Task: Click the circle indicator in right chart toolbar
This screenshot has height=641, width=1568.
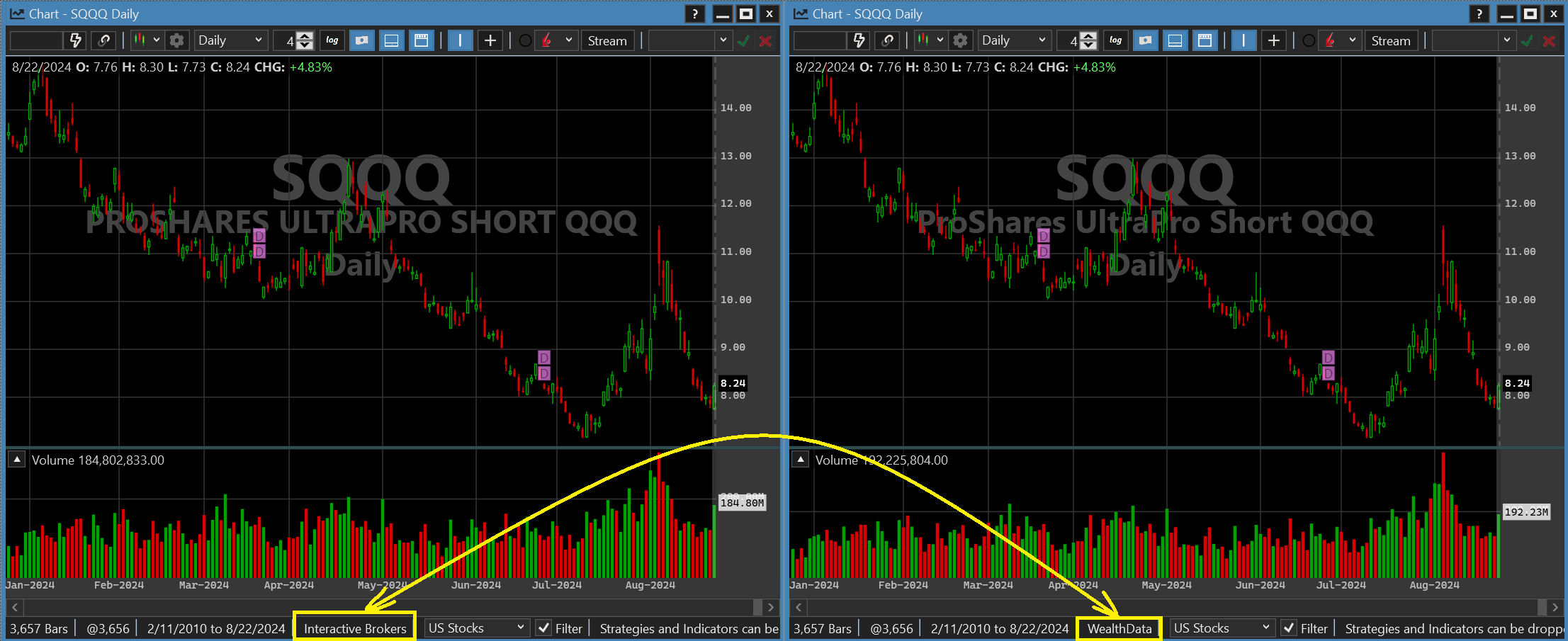Action: (1309, 40)
